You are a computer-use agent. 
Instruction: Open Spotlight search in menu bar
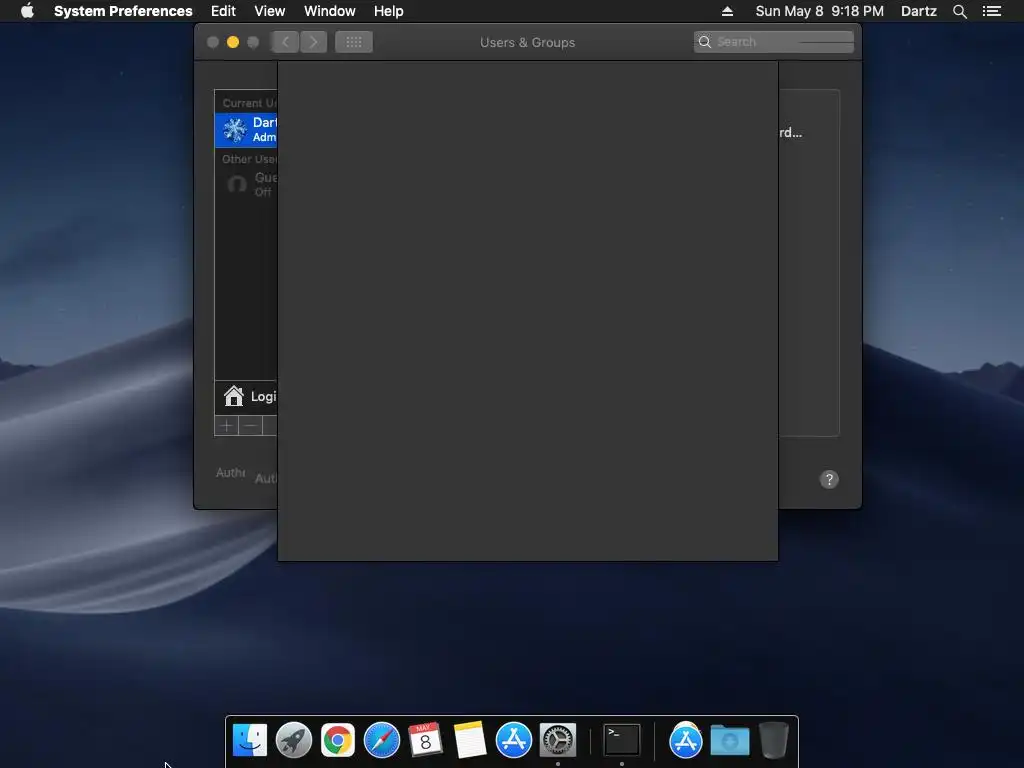tap(959, 11)
